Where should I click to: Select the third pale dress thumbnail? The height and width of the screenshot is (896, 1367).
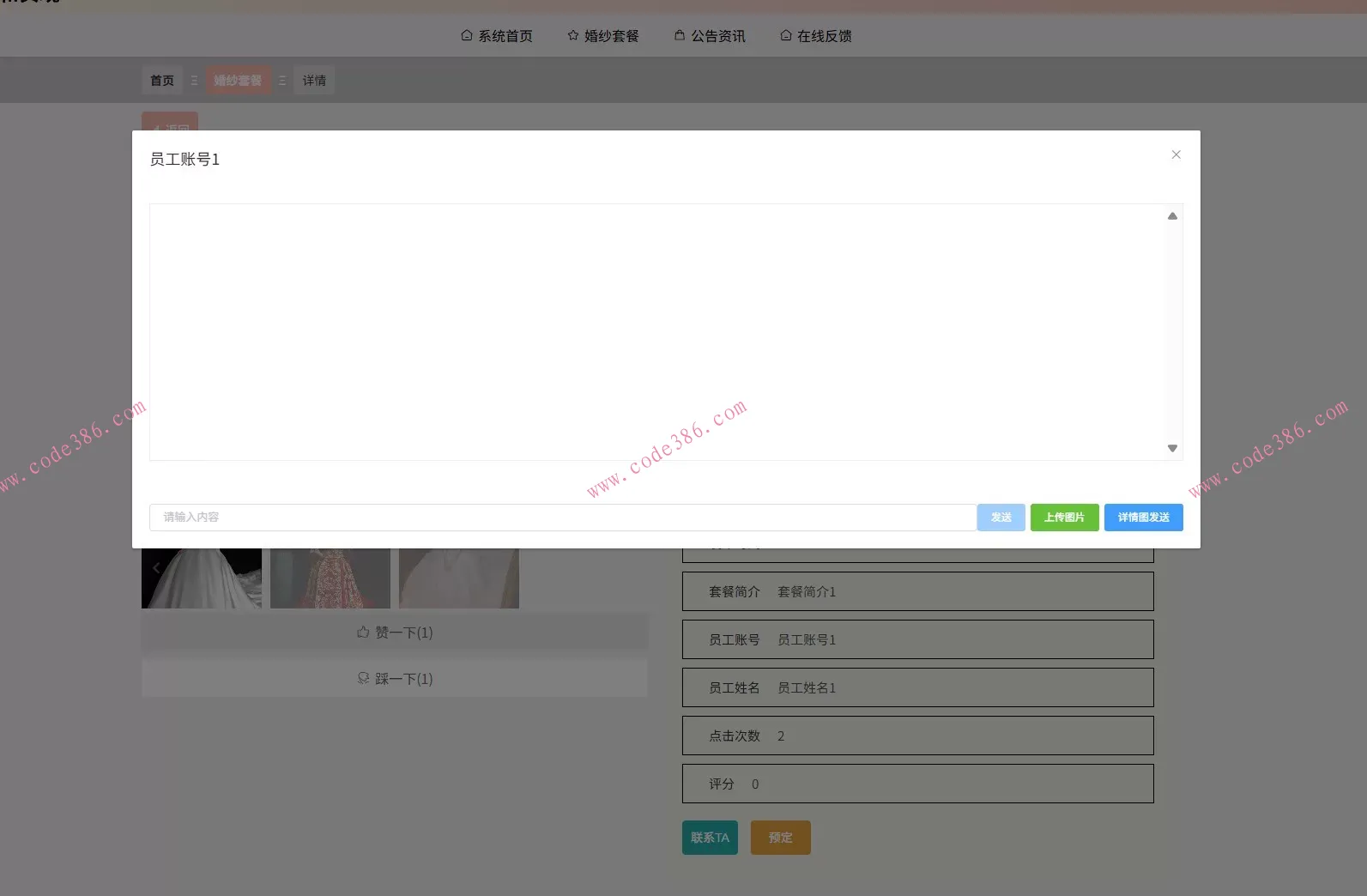click(x=459, y=578)
